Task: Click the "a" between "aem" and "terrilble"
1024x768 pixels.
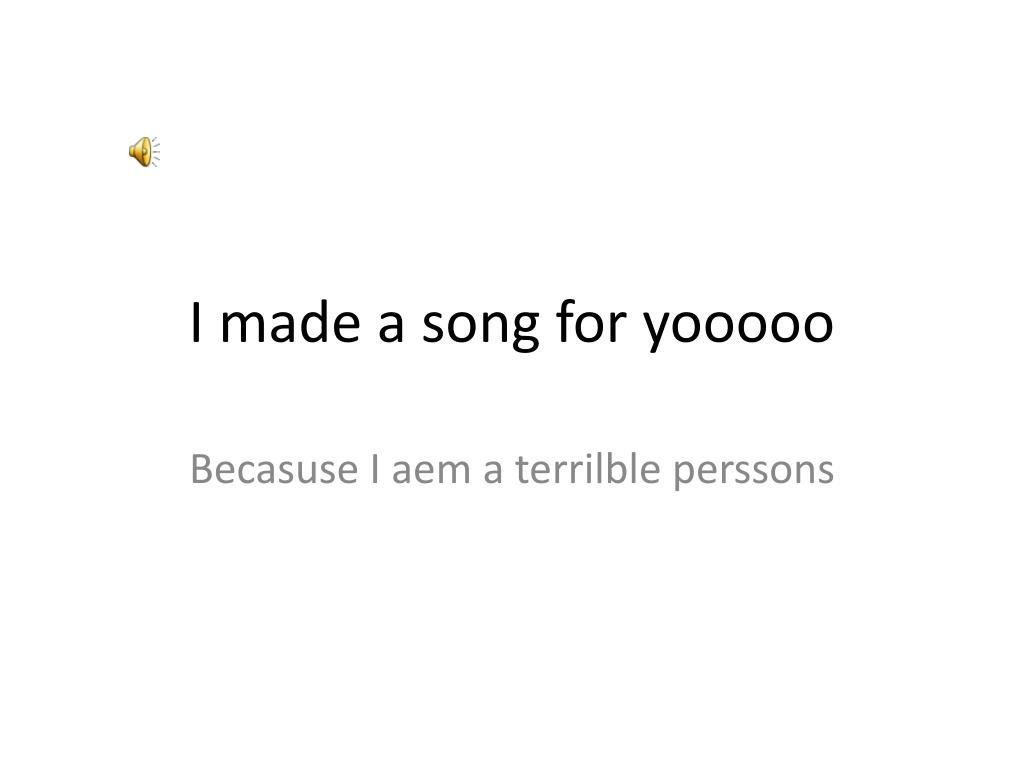Action: pyautogui.click(x=493, y=472)
